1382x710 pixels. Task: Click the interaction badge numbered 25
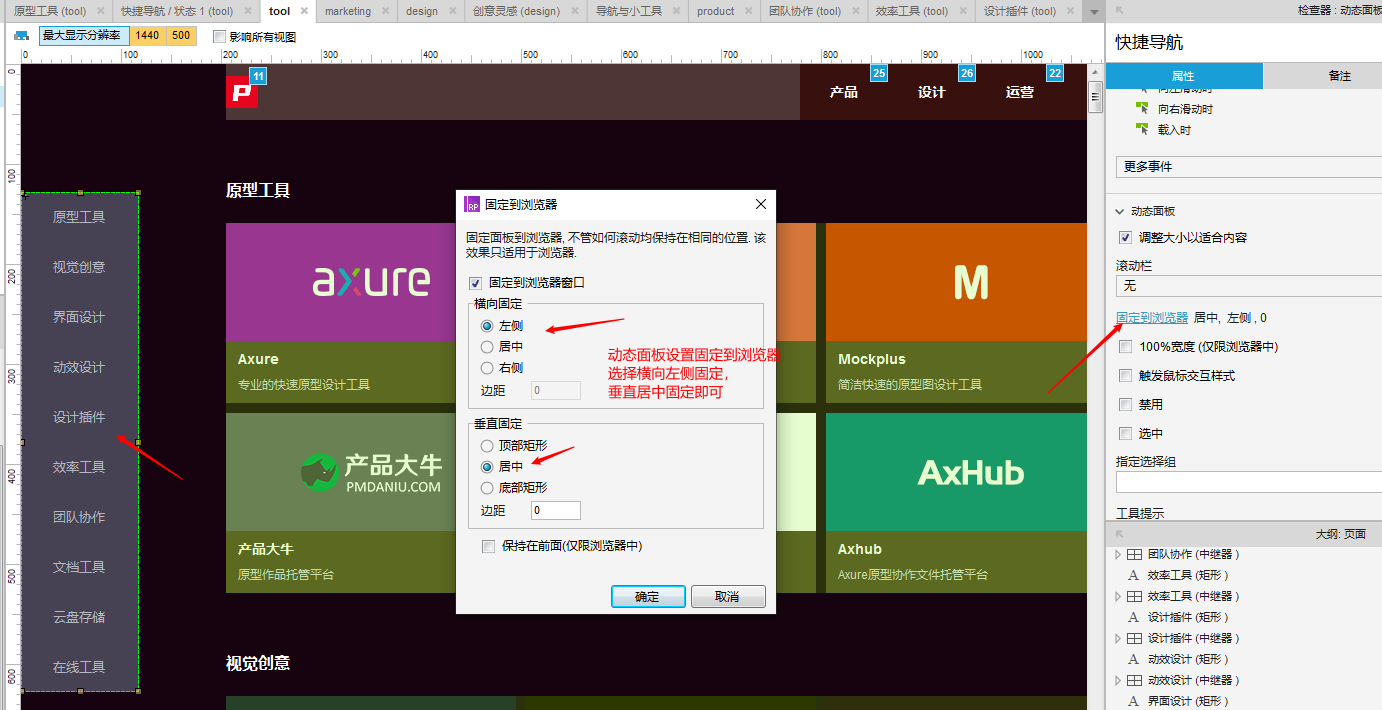coord(879,73)
